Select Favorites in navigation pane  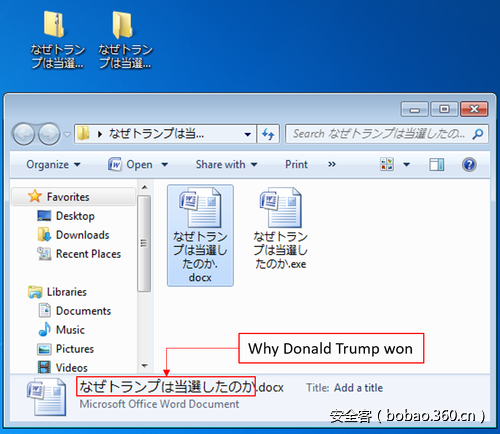[74, 197]
